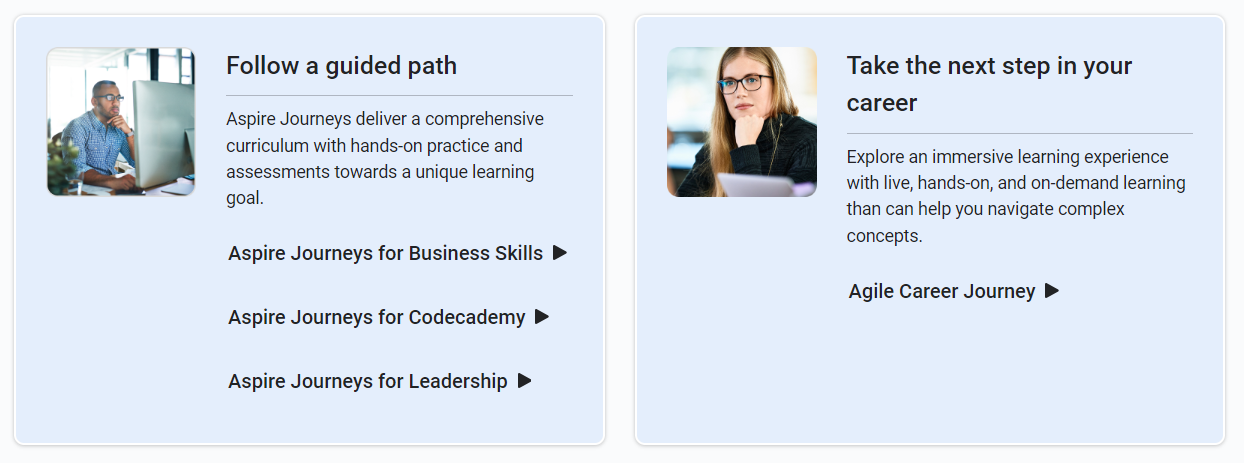1244x463 pixels.
Task: Click the divider line under the career heading
Action: tap(1019, 133)
